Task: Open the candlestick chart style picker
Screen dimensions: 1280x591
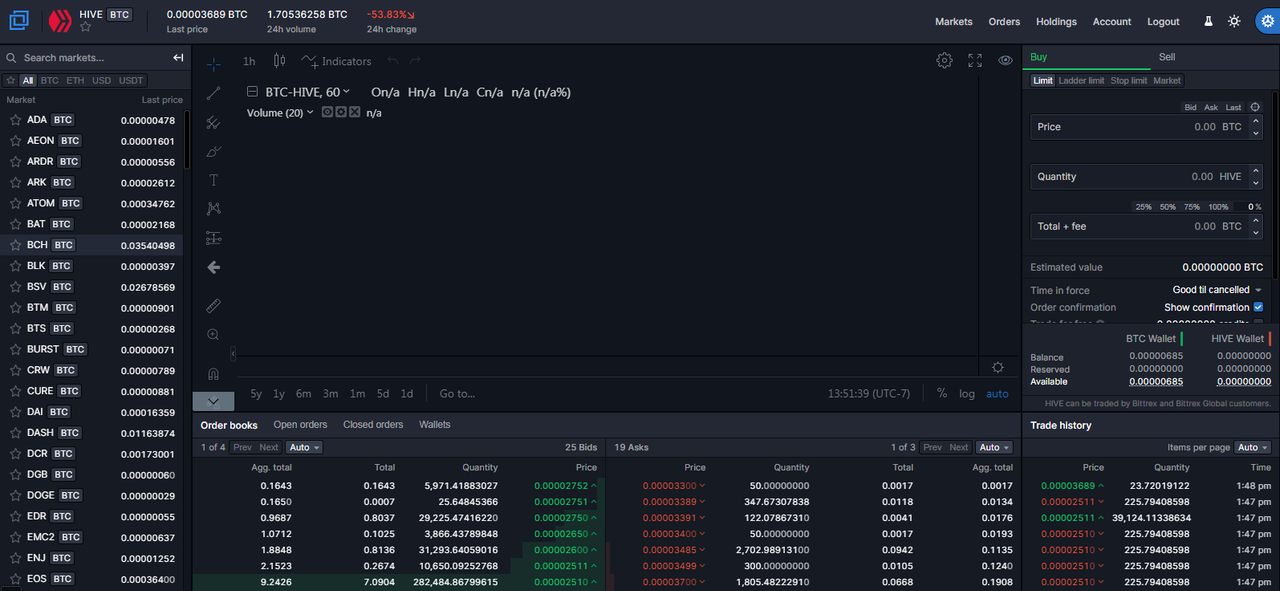Action: (279, 61)
